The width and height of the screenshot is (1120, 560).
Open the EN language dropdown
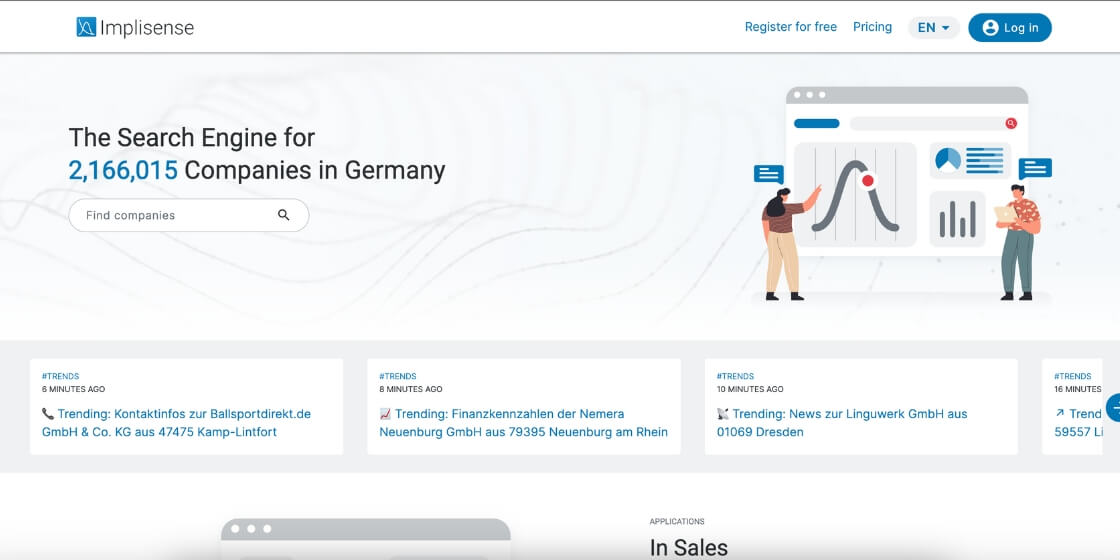pos(934,28)
